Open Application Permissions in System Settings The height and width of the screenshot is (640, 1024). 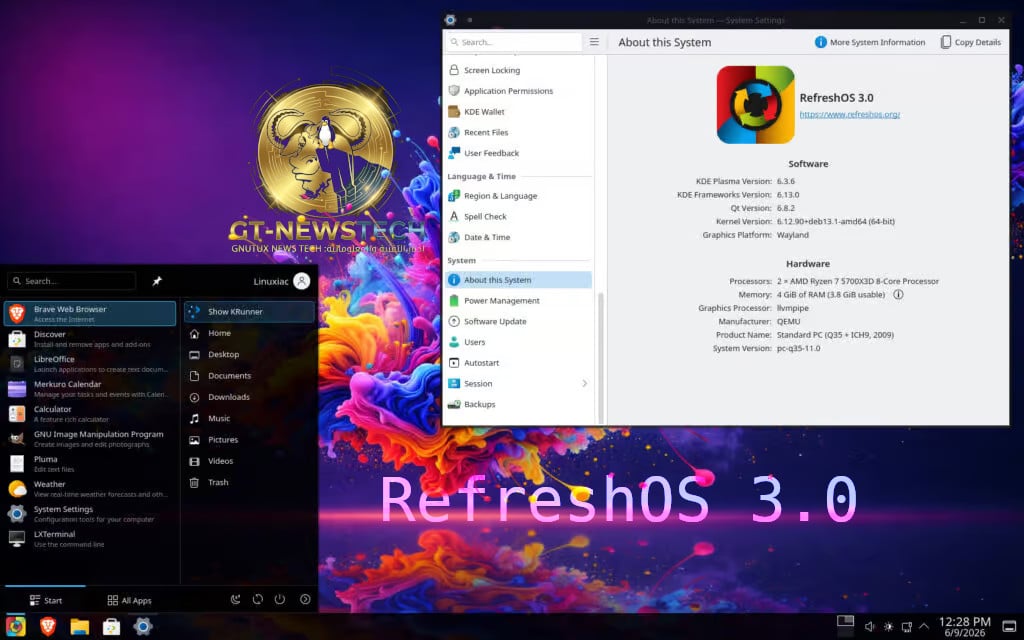click(x=518, y=91)
